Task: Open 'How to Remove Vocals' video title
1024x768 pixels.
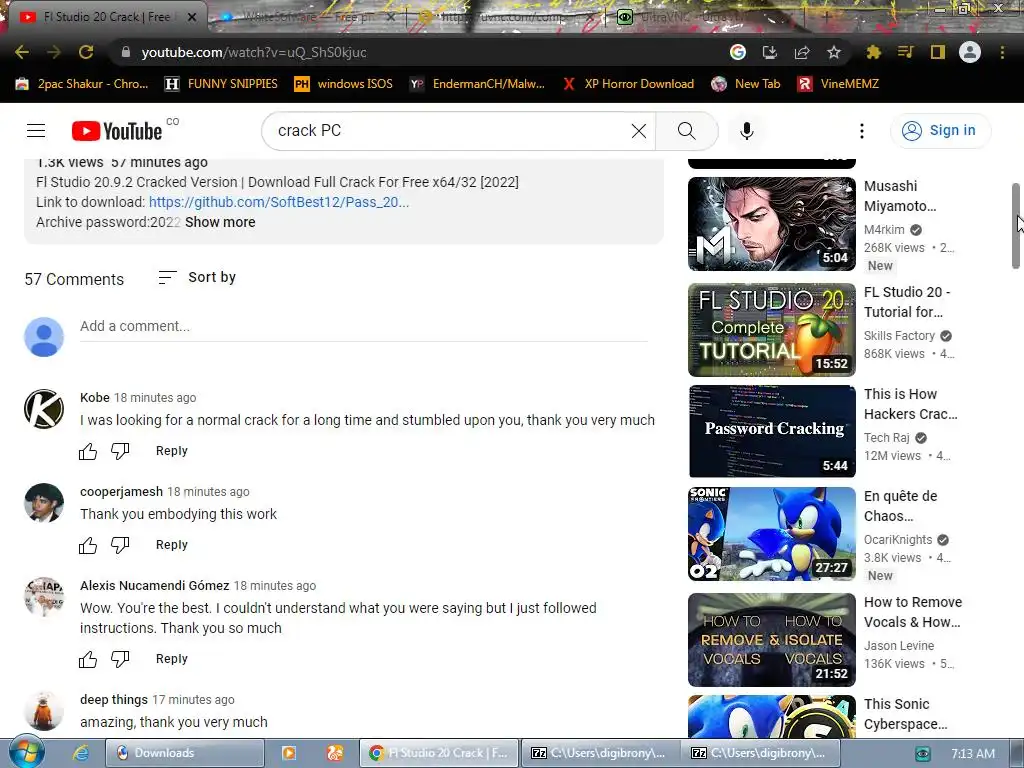Action: coord(913,612)
